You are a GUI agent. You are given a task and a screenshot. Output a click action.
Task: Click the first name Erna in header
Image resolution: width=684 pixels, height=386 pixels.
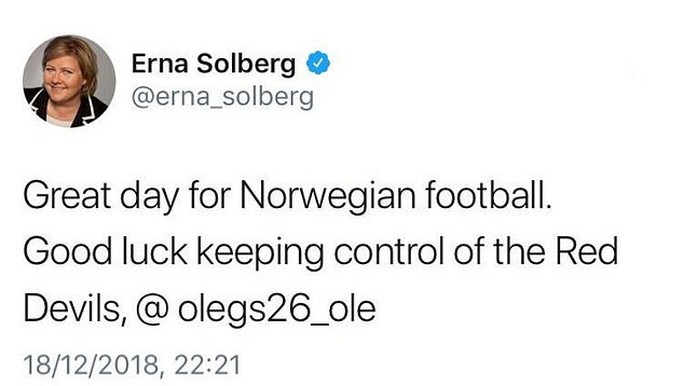coord(160,64)
